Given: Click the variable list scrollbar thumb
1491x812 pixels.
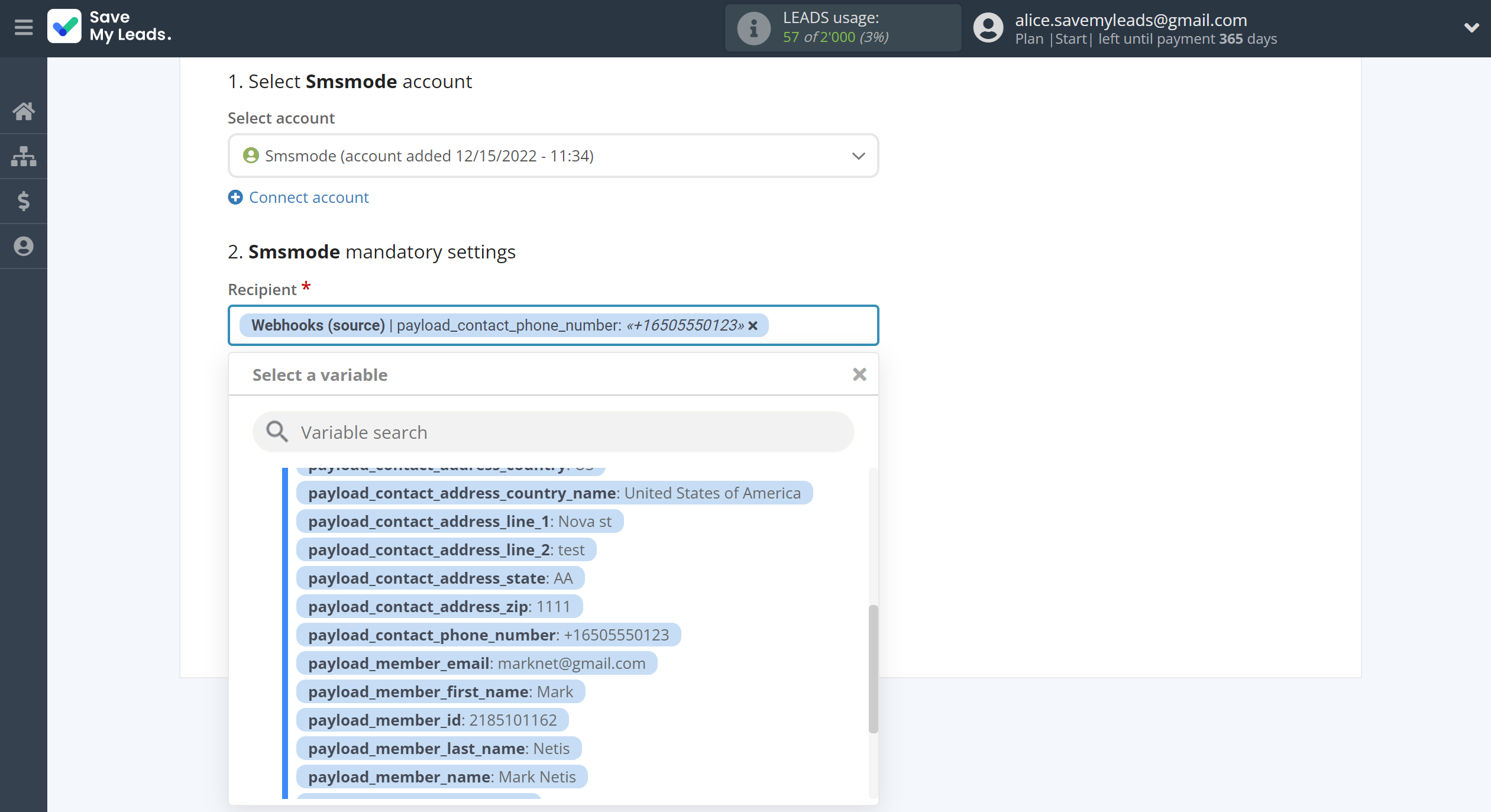Looking at the screenshot, I should tap(873, 669).
